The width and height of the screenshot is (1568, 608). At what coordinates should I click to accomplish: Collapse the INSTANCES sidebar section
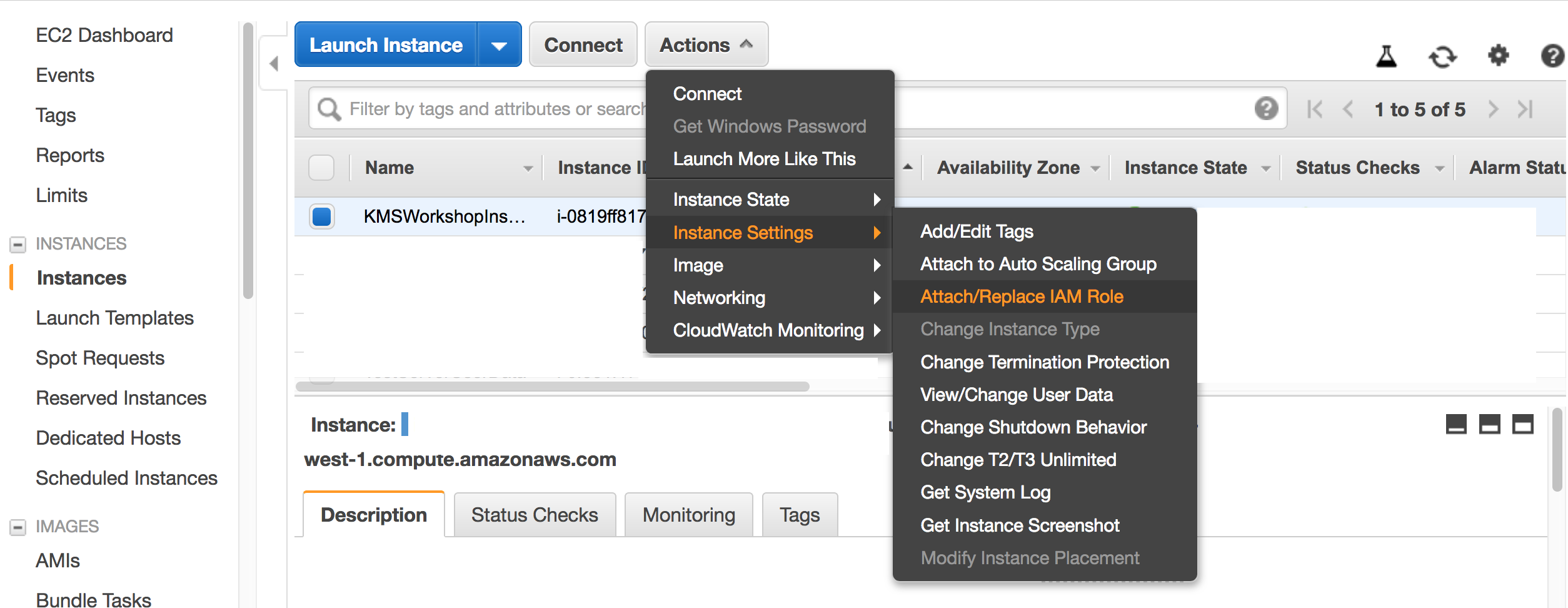pos(18,244)
